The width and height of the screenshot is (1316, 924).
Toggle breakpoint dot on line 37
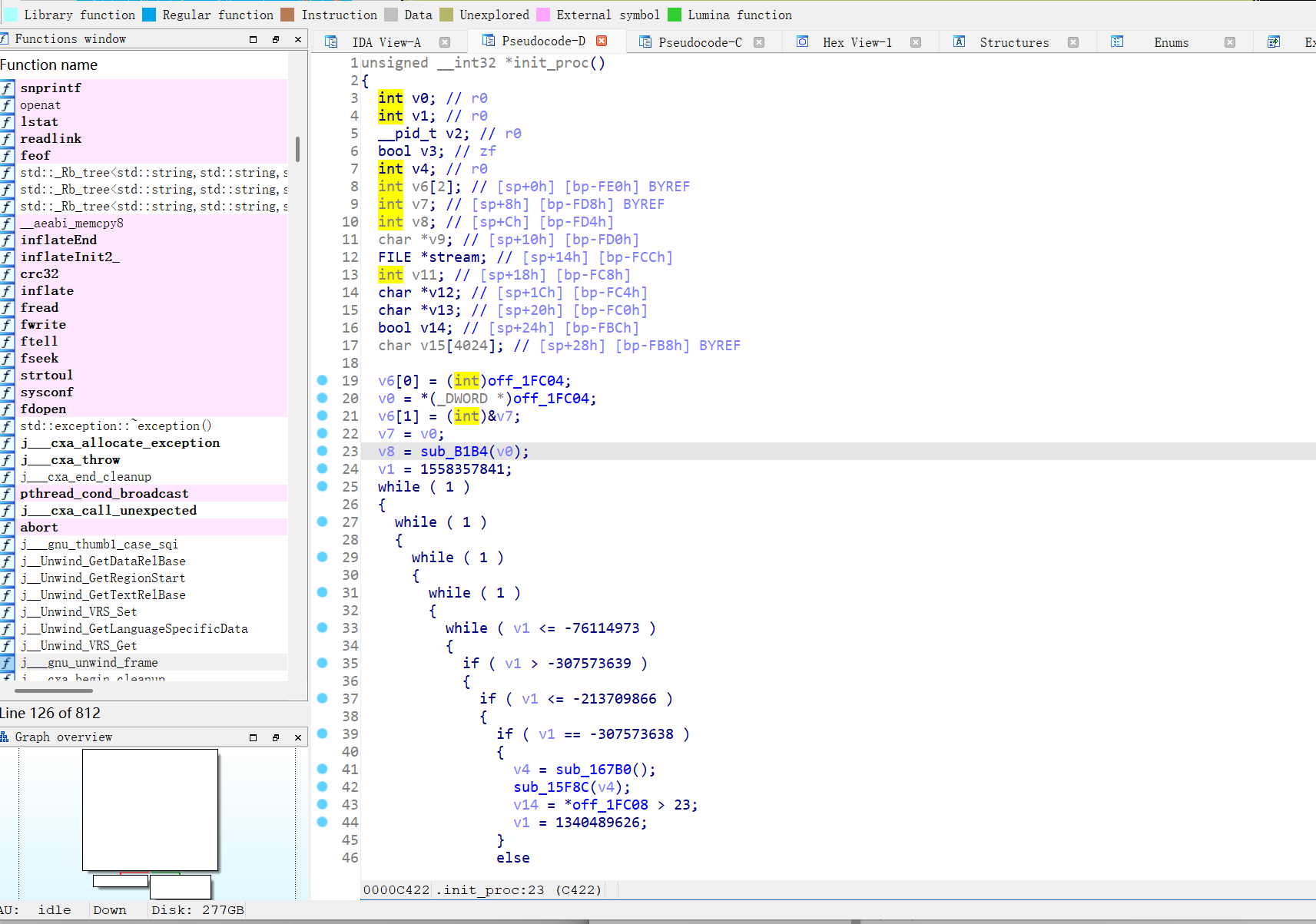click(323, 698)
